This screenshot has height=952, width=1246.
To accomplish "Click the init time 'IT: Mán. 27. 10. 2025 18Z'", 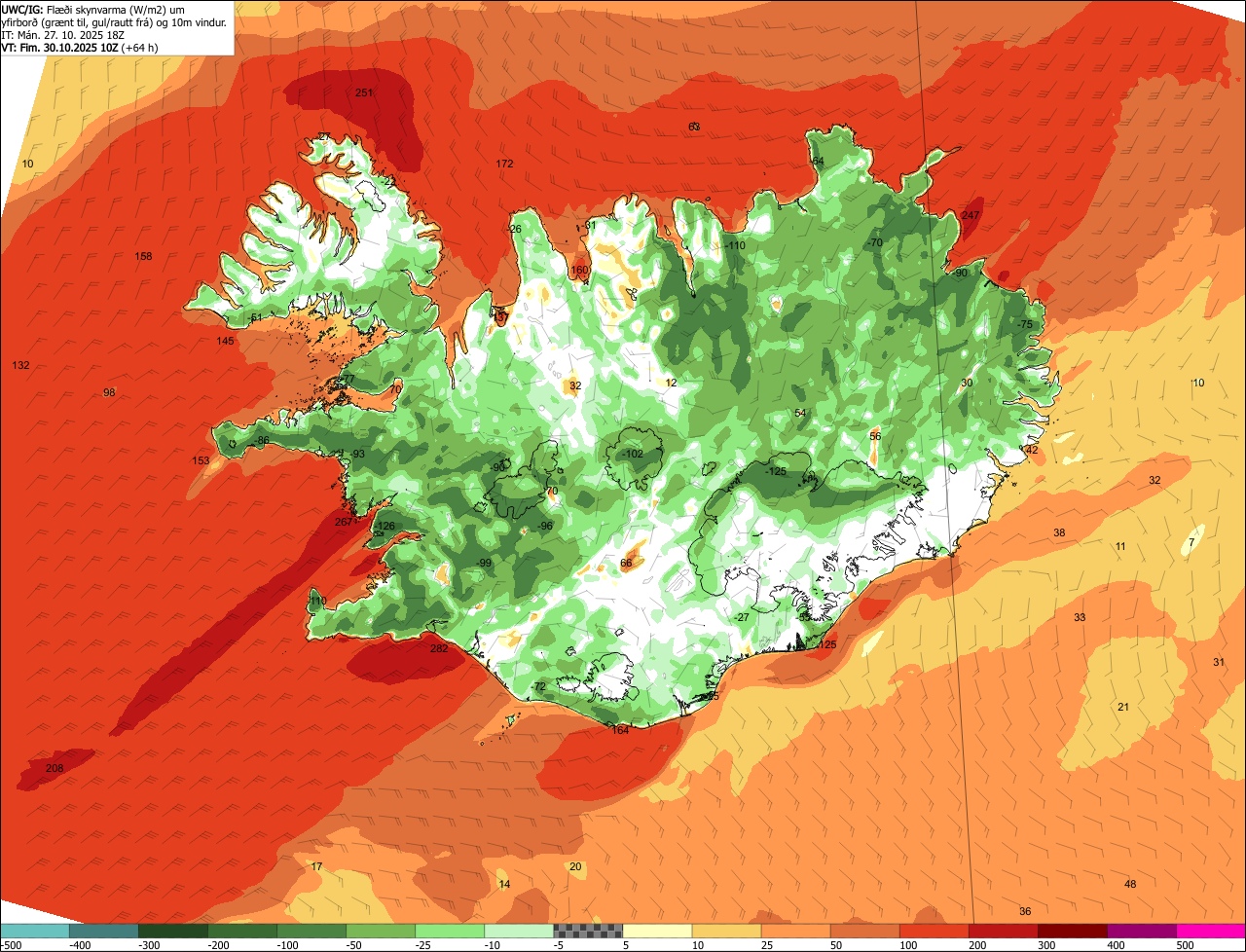I will (x=62, y=34).
